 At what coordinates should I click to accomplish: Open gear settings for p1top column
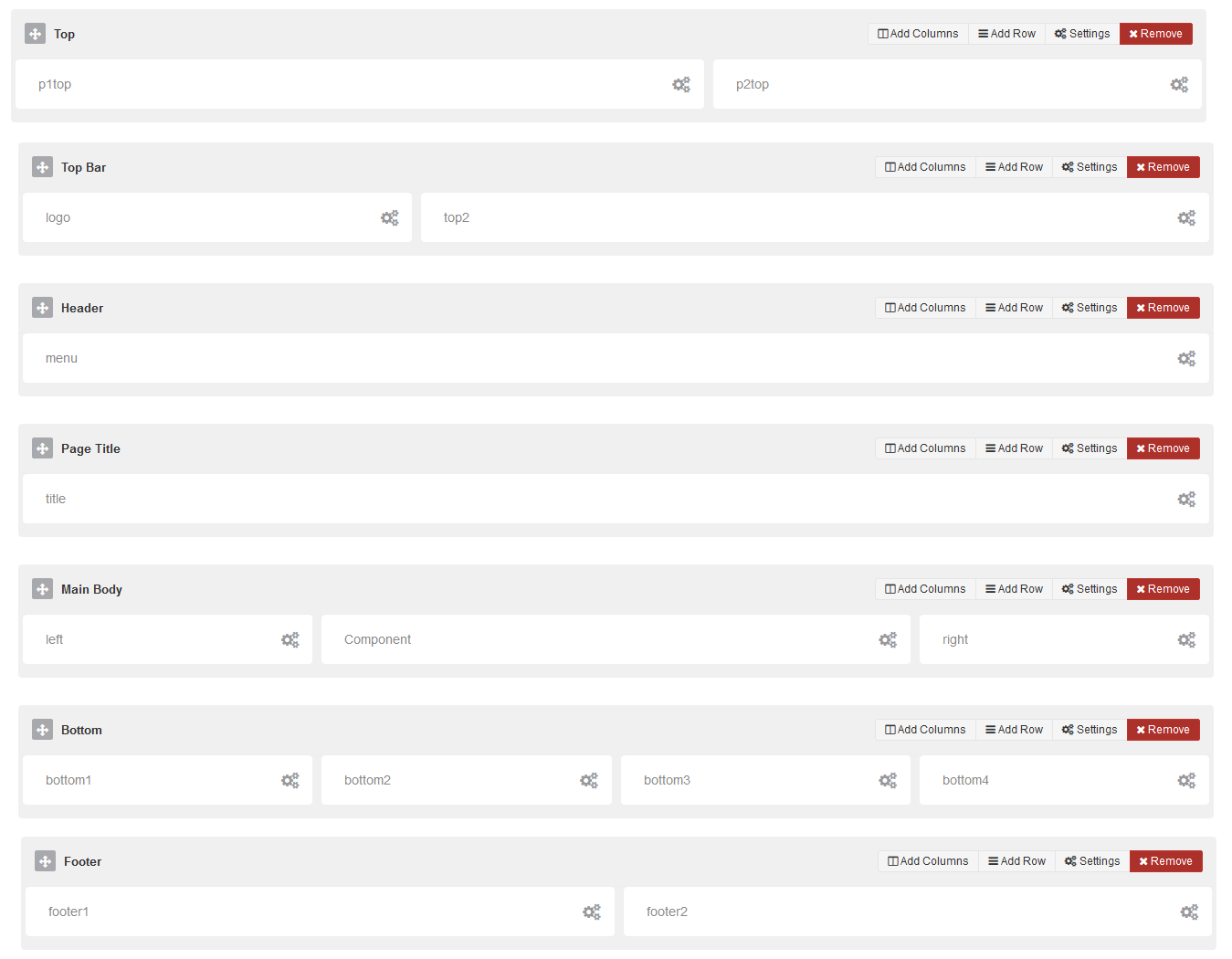(681, 84)
